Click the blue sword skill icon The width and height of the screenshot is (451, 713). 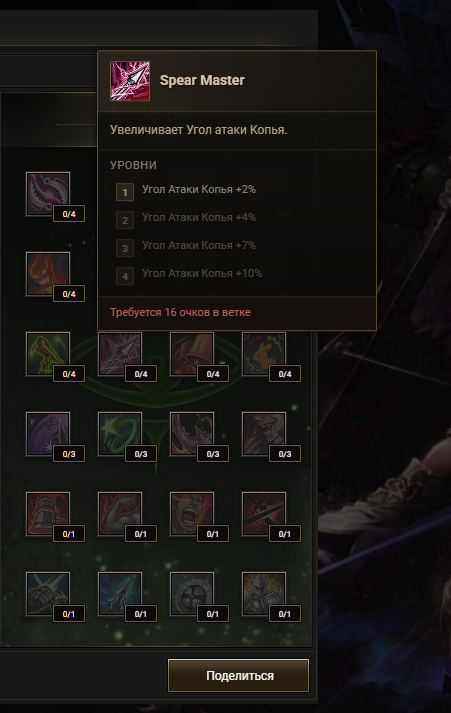120,594
